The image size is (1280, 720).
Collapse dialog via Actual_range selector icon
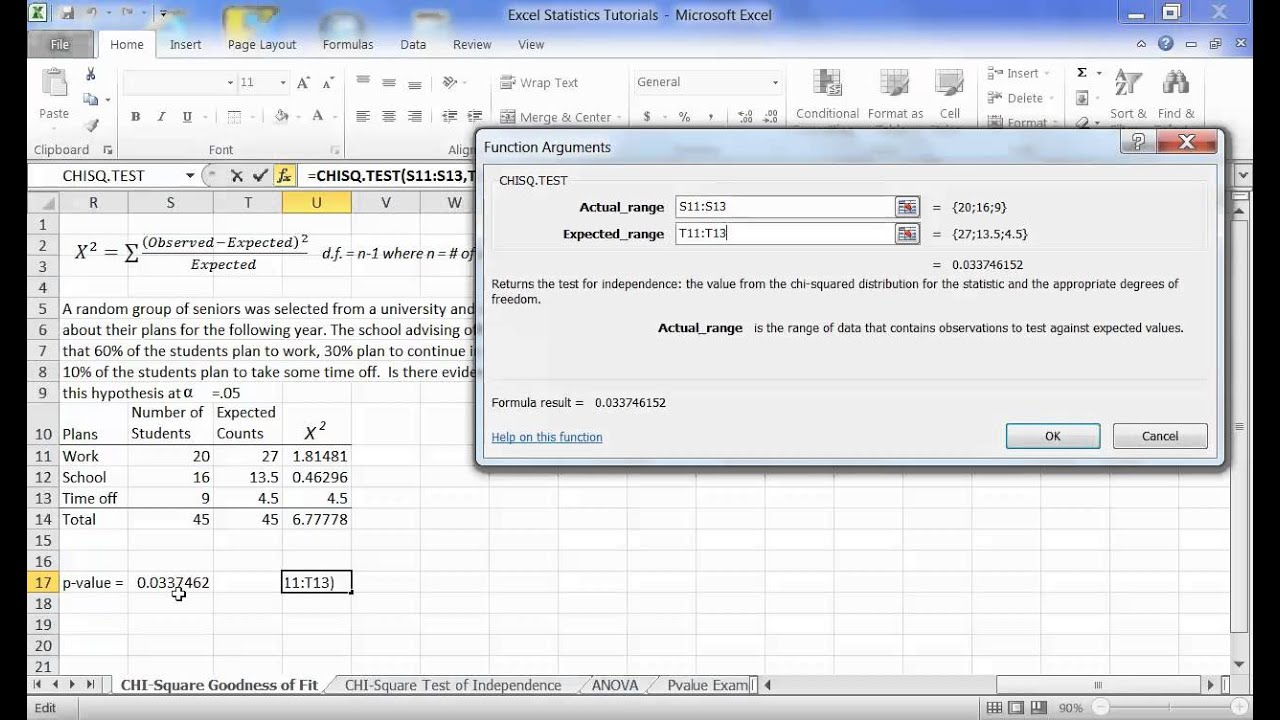[907, 207]
